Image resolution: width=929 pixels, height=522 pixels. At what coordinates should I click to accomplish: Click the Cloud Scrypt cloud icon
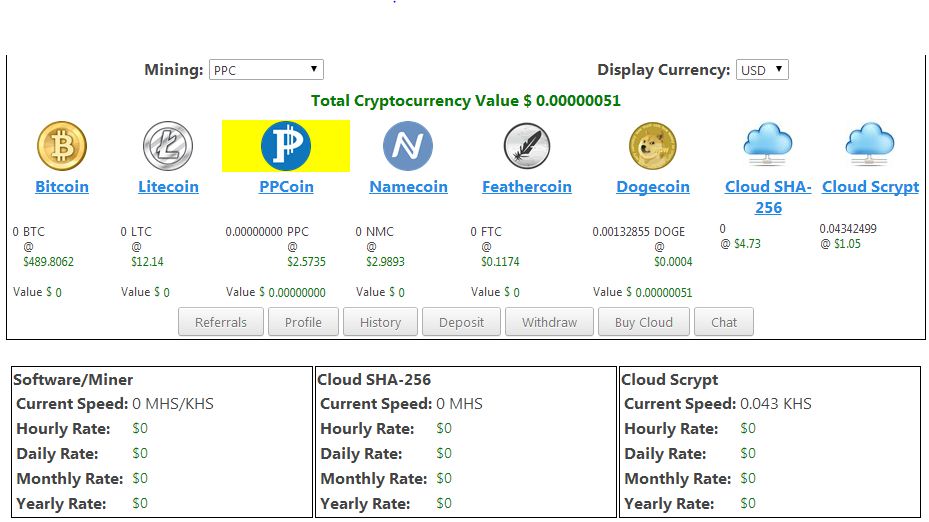click(x=870, y=144)
